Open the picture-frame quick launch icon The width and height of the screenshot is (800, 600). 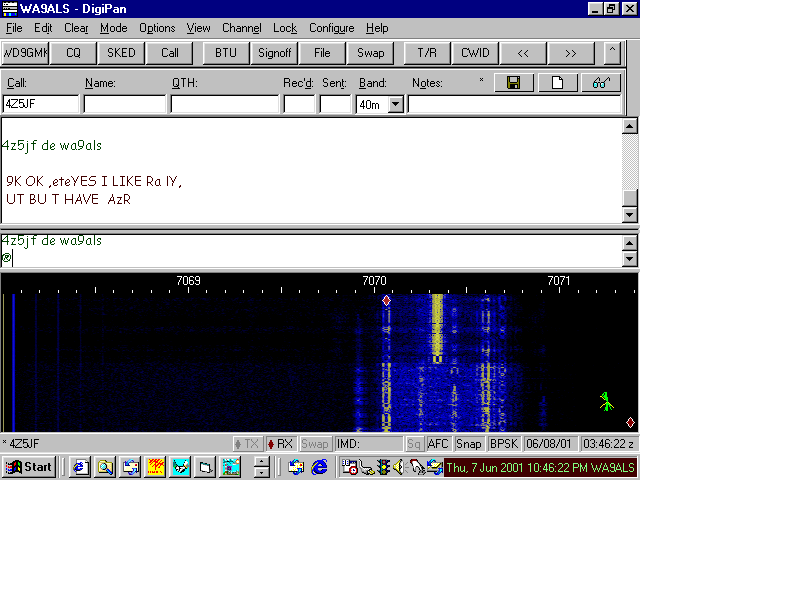pos(231,467)
